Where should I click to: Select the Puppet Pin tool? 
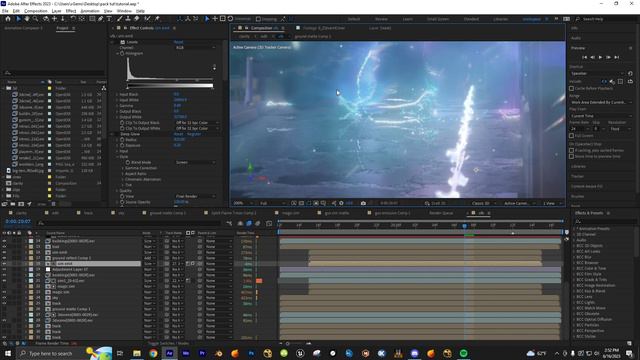(x=157, y=19)
